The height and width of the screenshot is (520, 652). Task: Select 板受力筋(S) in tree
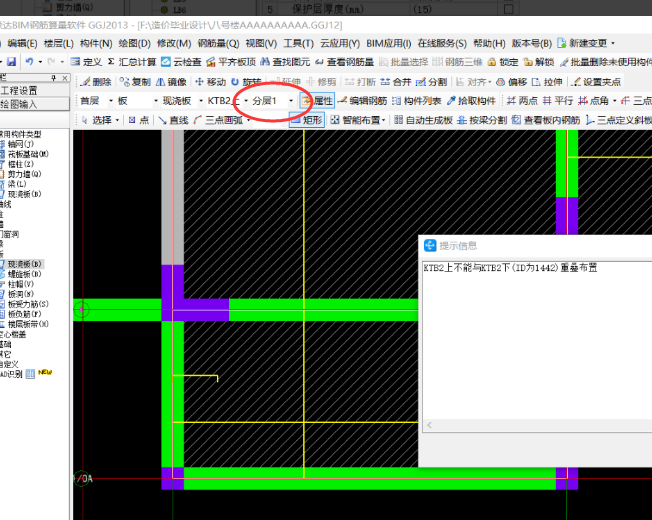24,304
